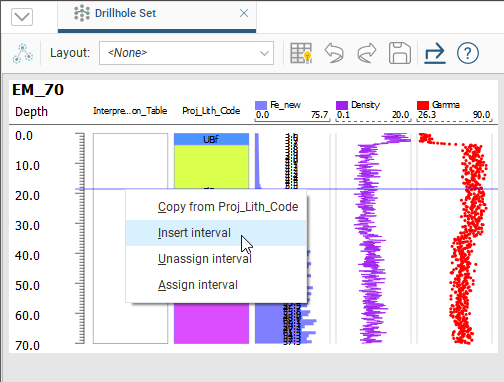
Task: Click the Fe_new column label
Action: click(285, 105)
